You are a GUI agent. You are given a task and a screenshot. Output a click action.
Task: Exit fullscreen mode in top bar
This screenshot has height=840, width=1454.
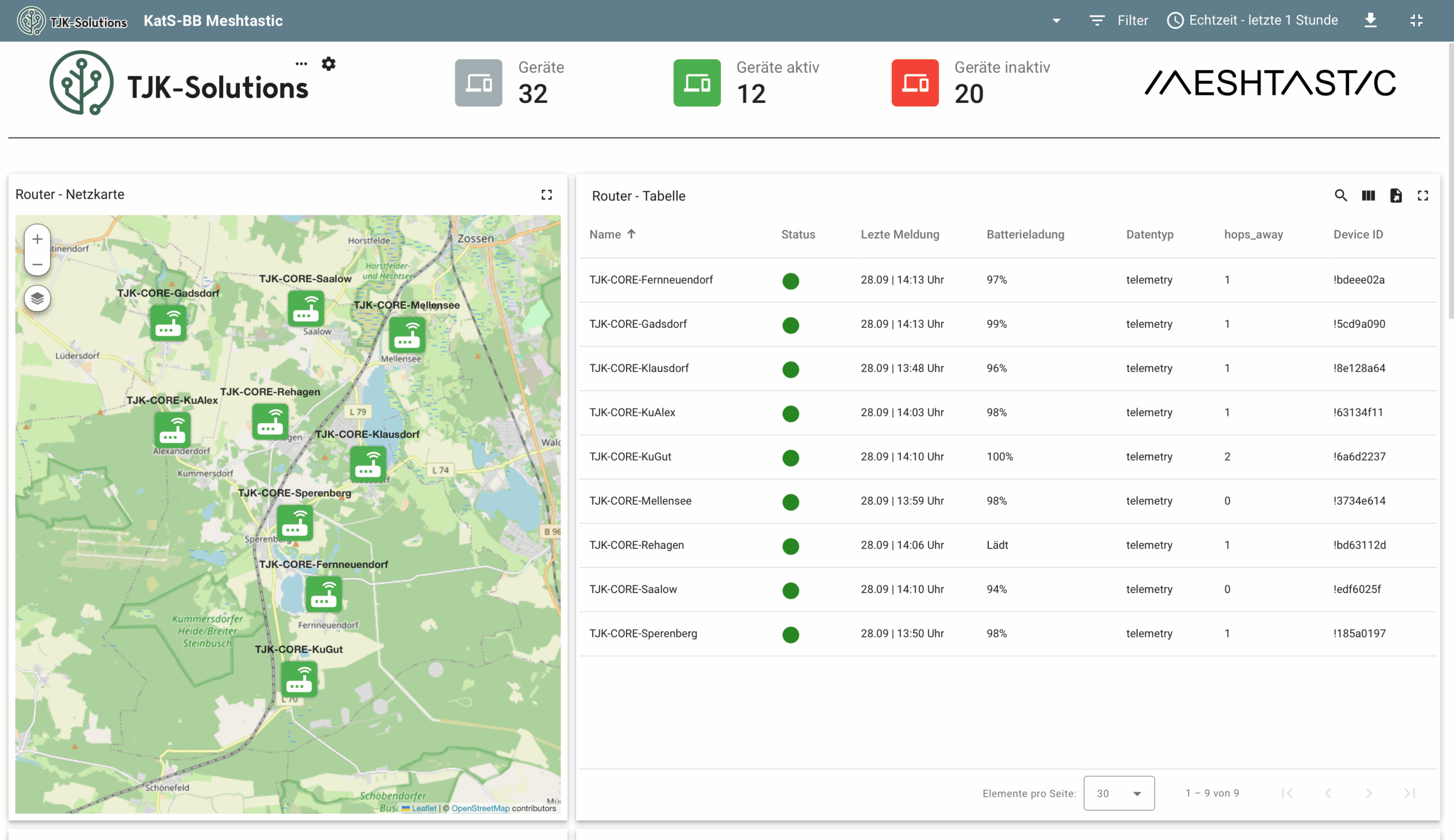pos(1416,20)
